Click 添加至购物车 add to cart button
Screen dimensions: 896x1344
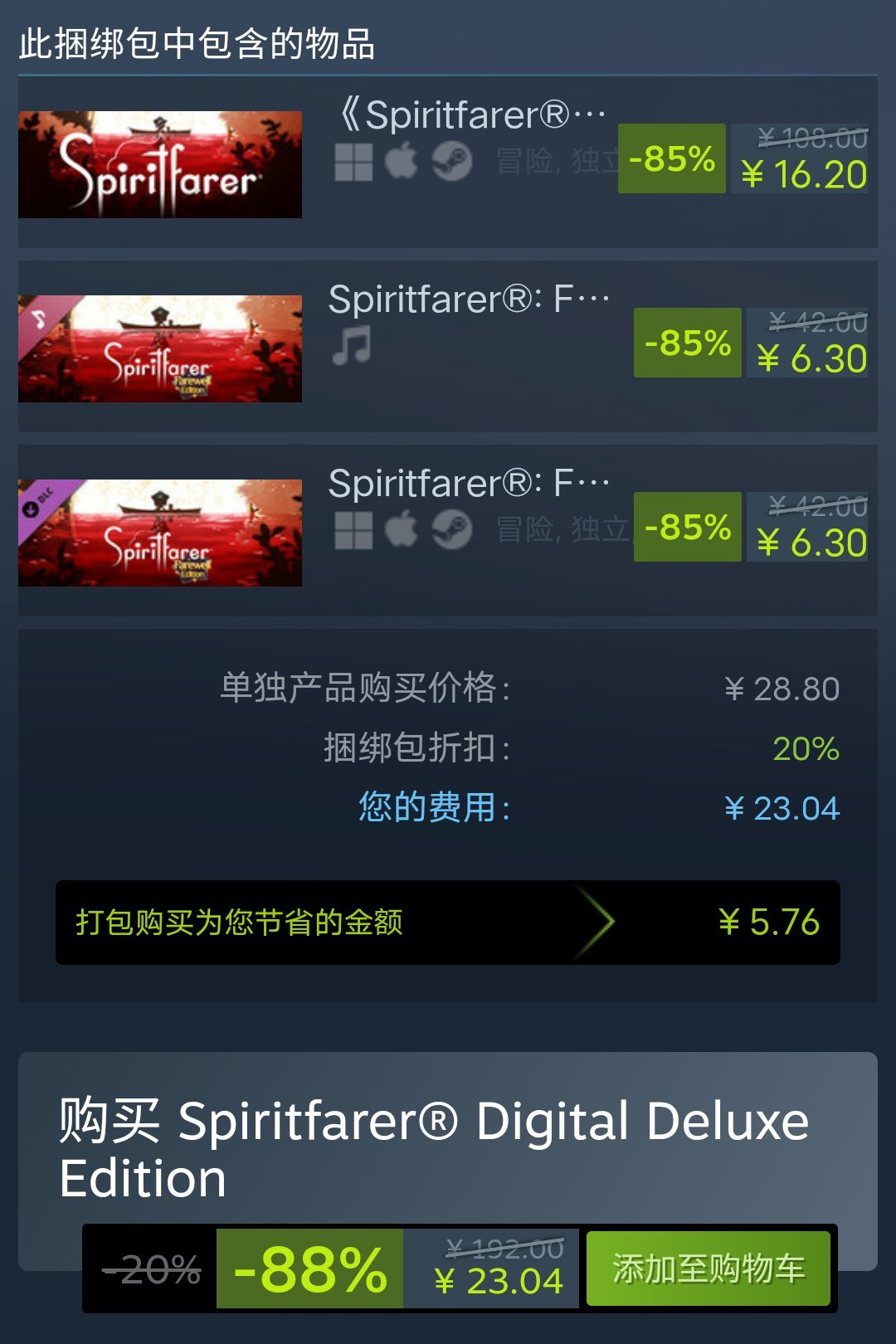click(x=709, y=1269)
